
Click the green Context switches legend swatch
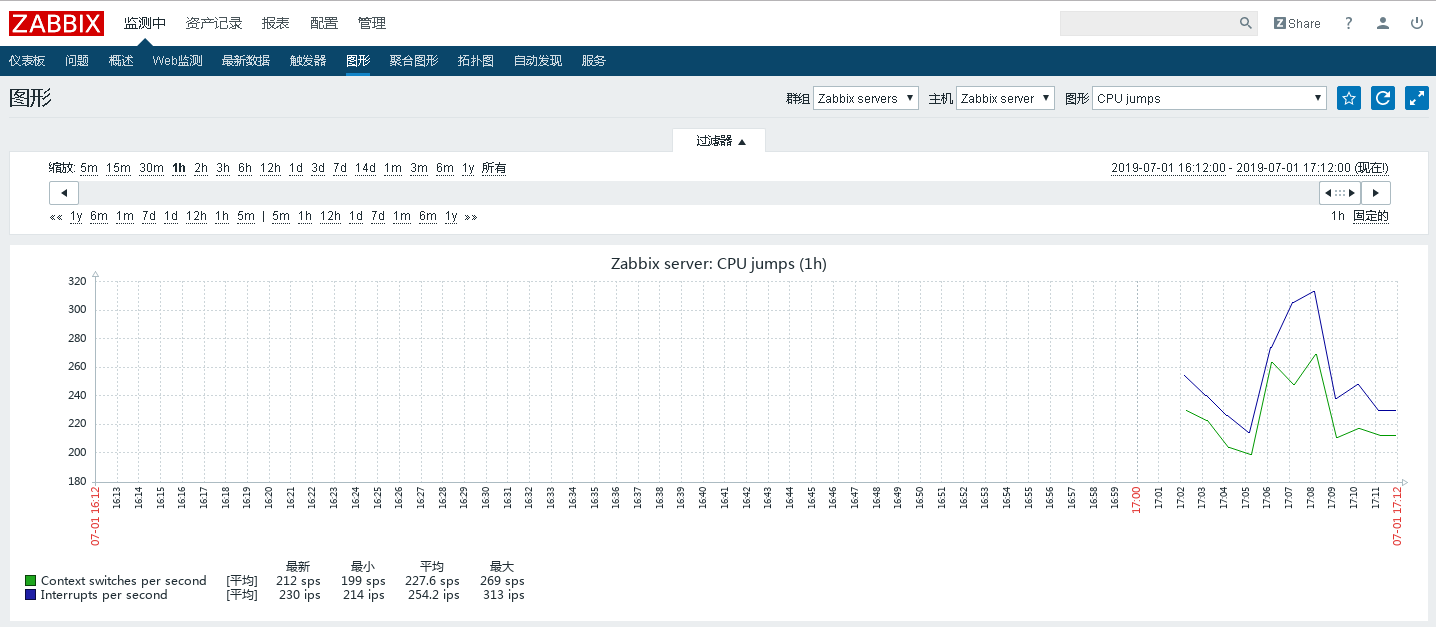coord(30,581)
